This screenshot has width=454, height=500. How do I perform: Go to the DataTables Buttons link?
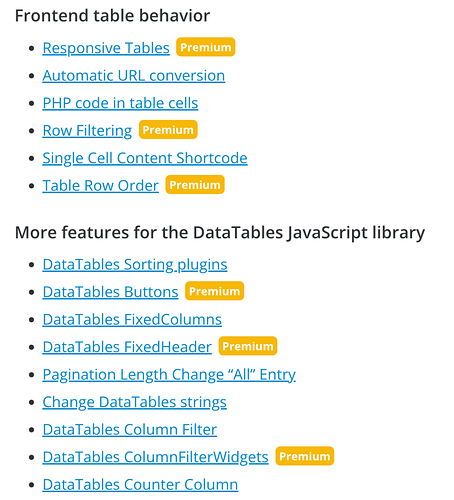(110, 292)
